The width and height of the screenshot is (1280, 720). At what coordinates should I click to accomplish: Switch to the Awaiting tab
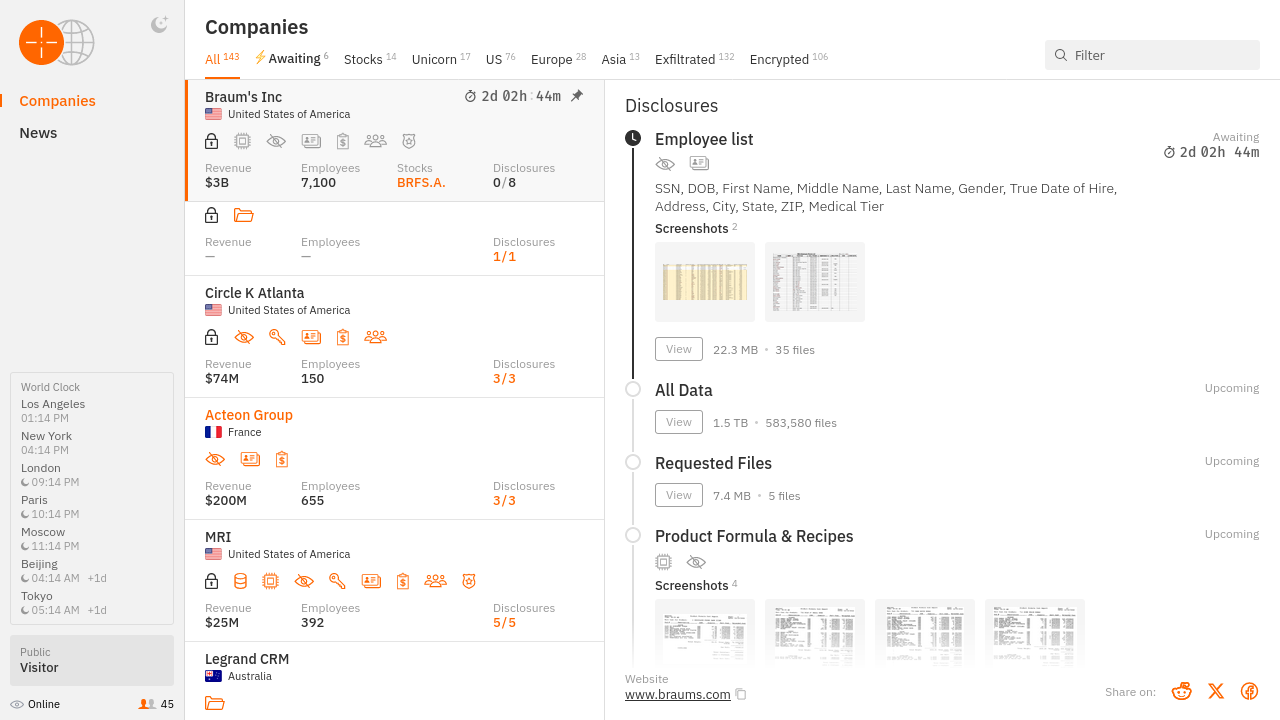[x=291, y=59]
